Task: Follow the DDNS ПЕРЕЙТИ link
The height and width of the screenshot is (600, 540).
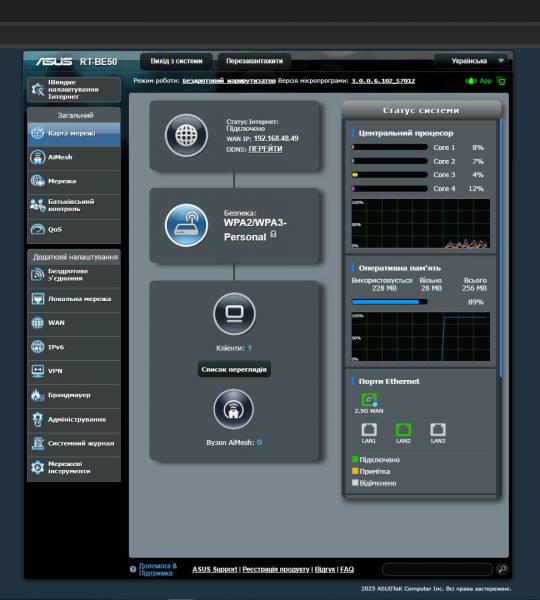Action: (265, 149)
